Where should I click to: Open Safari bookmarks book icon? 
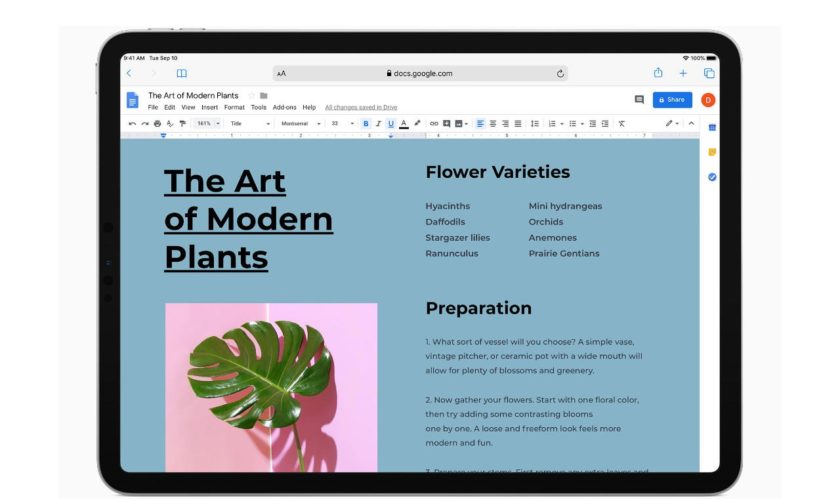pyautogui.click(x=181, y=73)
